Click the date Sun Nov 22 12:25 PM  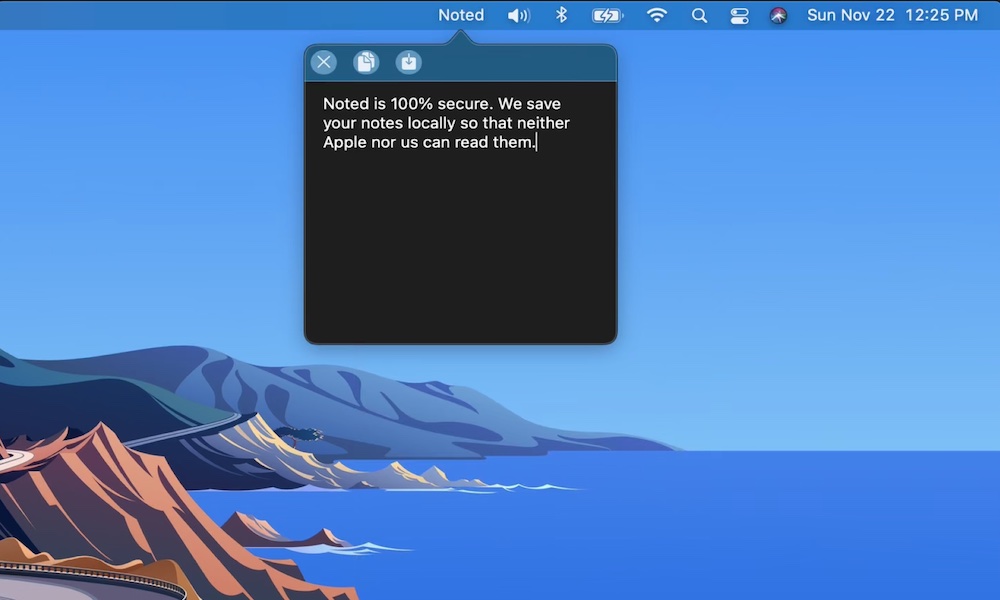[x=892, y=15]
